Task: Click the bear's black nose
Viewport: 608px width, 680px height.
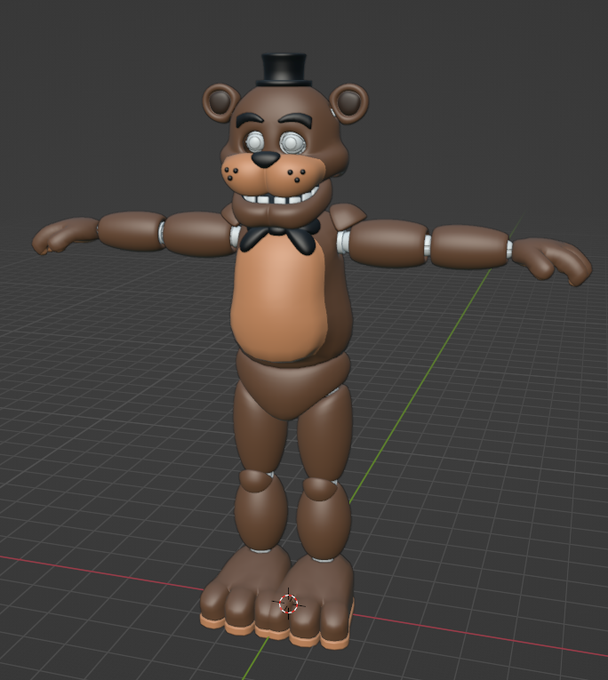Action: [x=265, y=160]
